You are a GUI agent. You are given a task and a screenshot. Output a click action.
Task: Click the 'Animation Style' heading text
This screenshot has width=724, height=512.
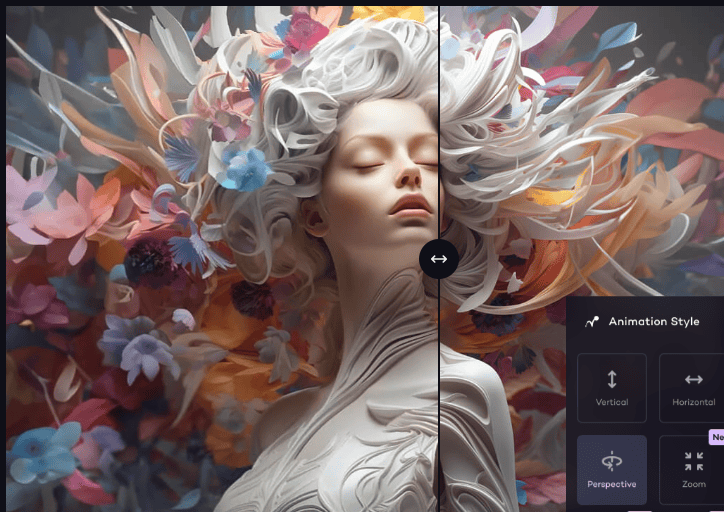pyautogui.click(x=654, y=321)
